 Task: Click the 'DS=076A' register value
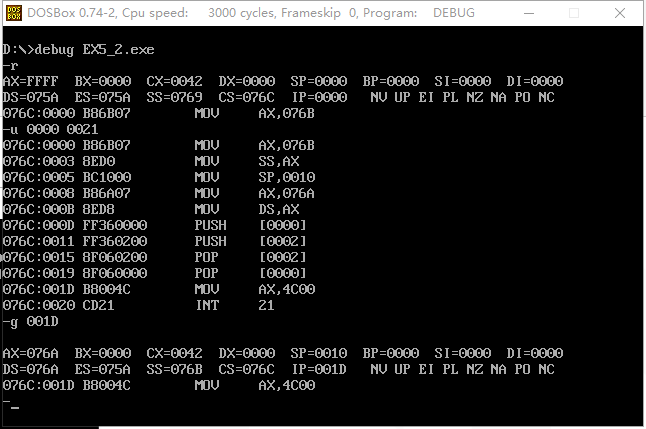[x=30, y=369]
